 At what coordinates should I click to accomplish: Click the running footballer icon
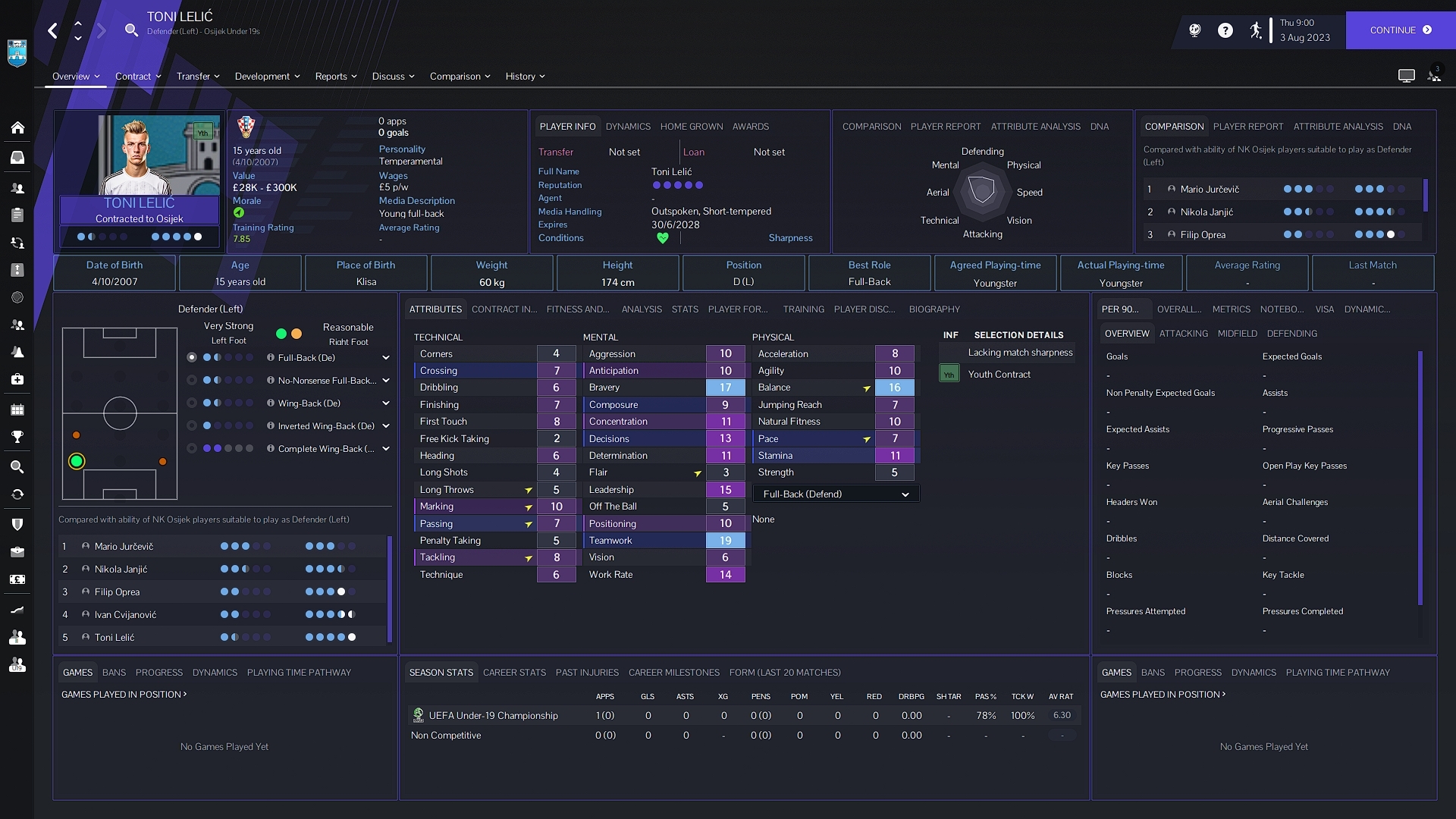click(x=1256, y=30)
